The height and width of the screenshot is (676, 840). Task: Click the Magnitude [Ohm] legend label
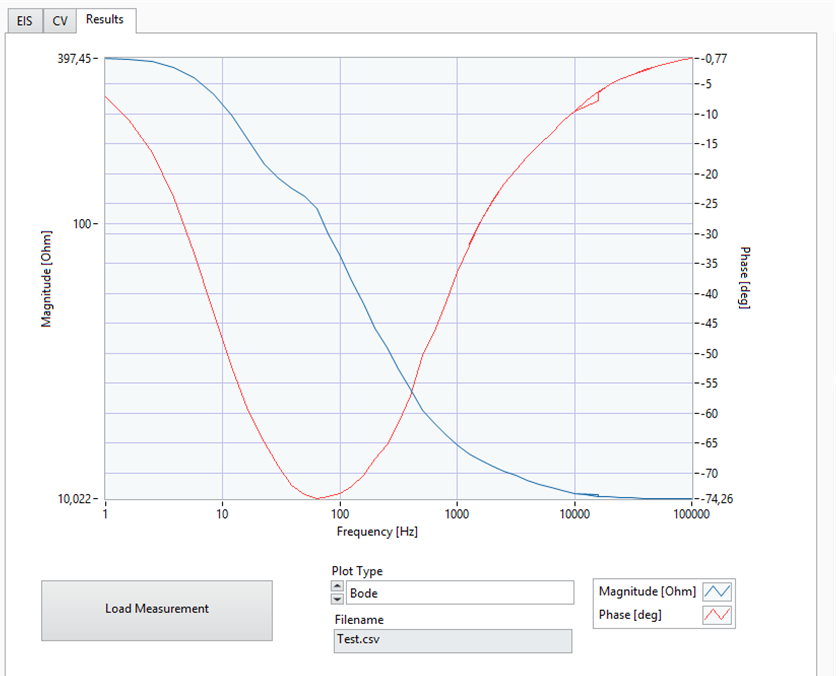tap(647, 591)
